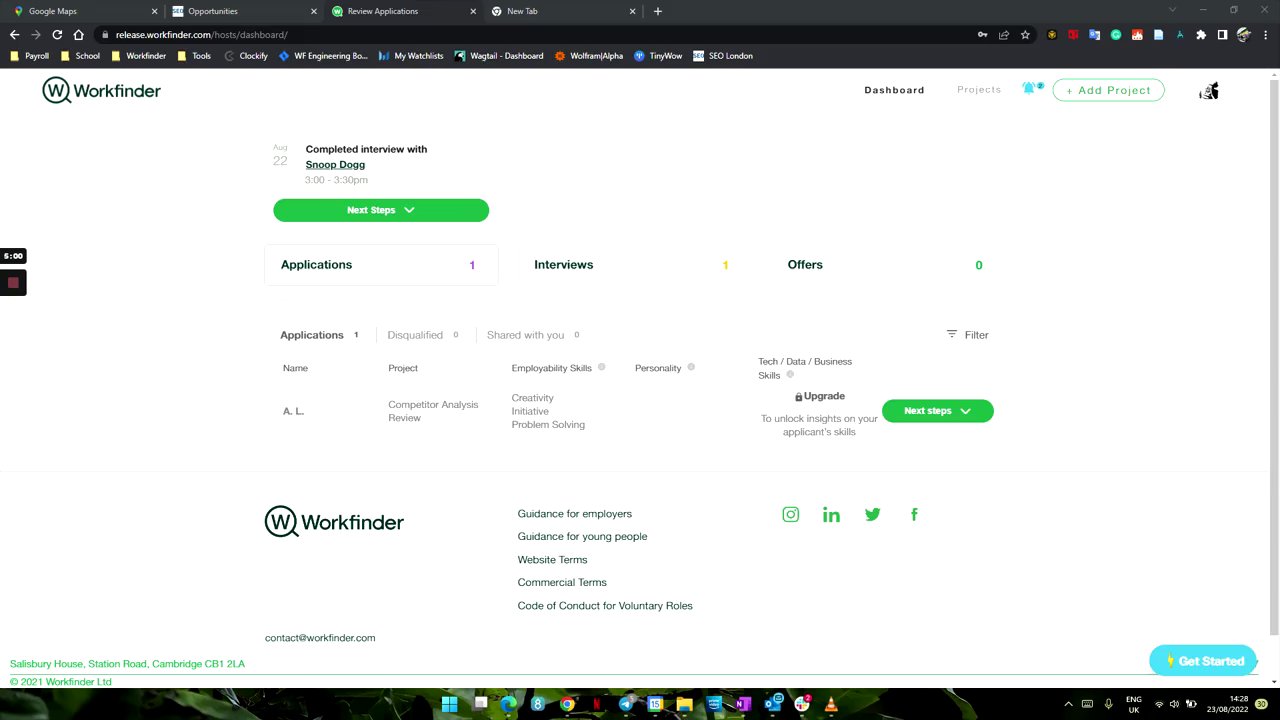Open the Dashboard nav item
1280x720 pixels.
894,90
